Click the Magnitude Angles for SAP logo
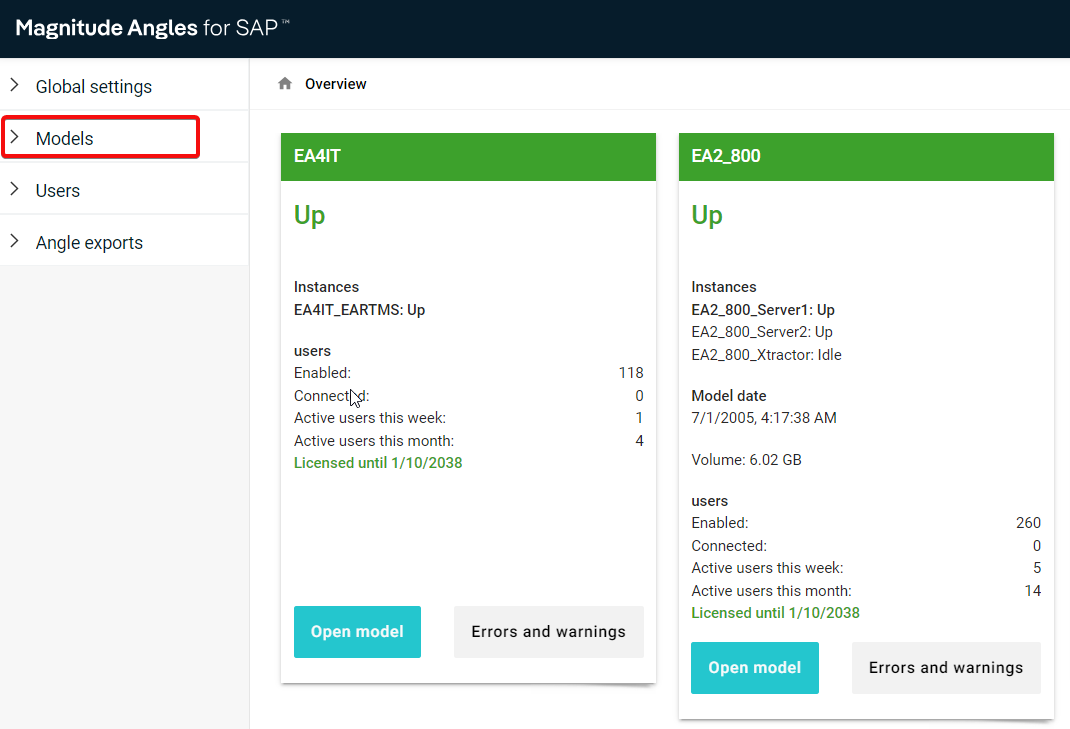 152,28
